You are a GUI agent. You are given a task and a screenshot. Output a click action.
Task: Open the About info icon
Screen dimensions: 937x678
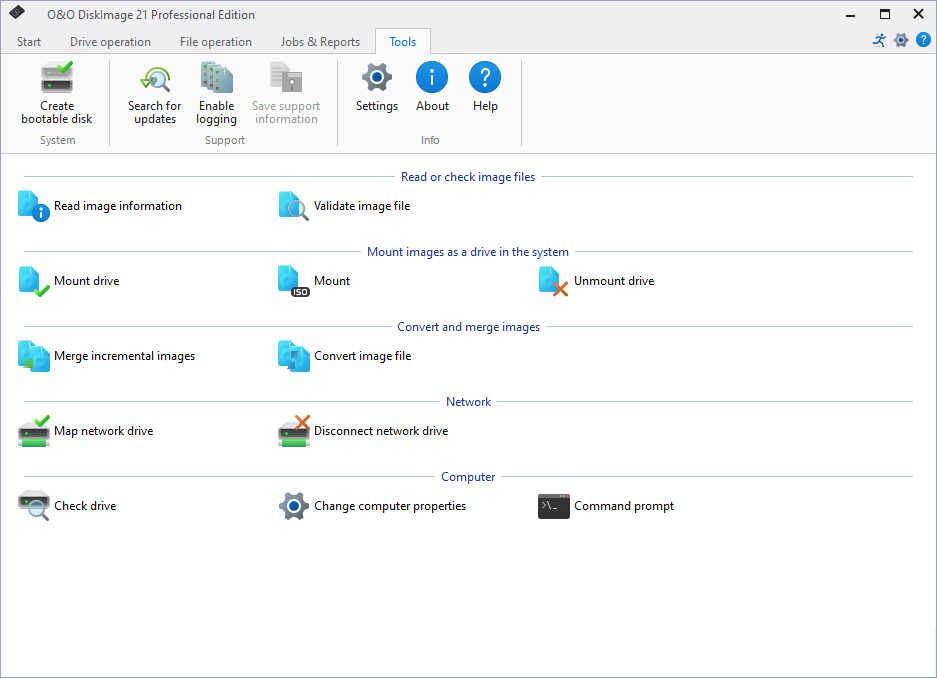[432, 78]
